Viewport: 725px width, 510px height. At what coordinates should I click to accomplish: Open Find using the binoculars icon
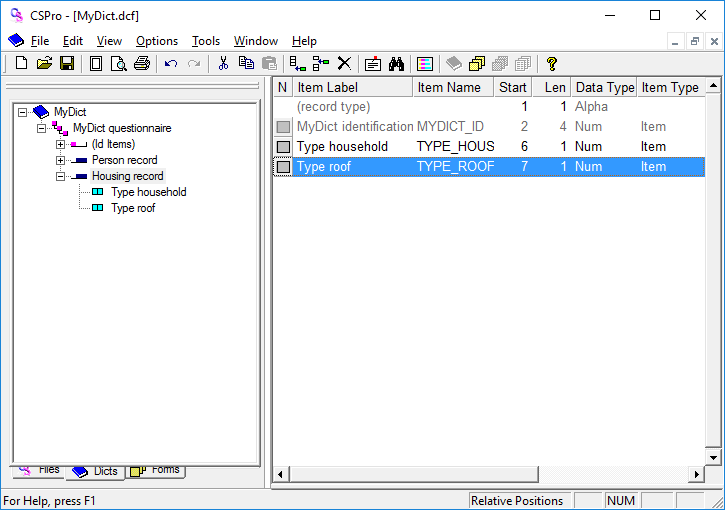pos(396,64)
